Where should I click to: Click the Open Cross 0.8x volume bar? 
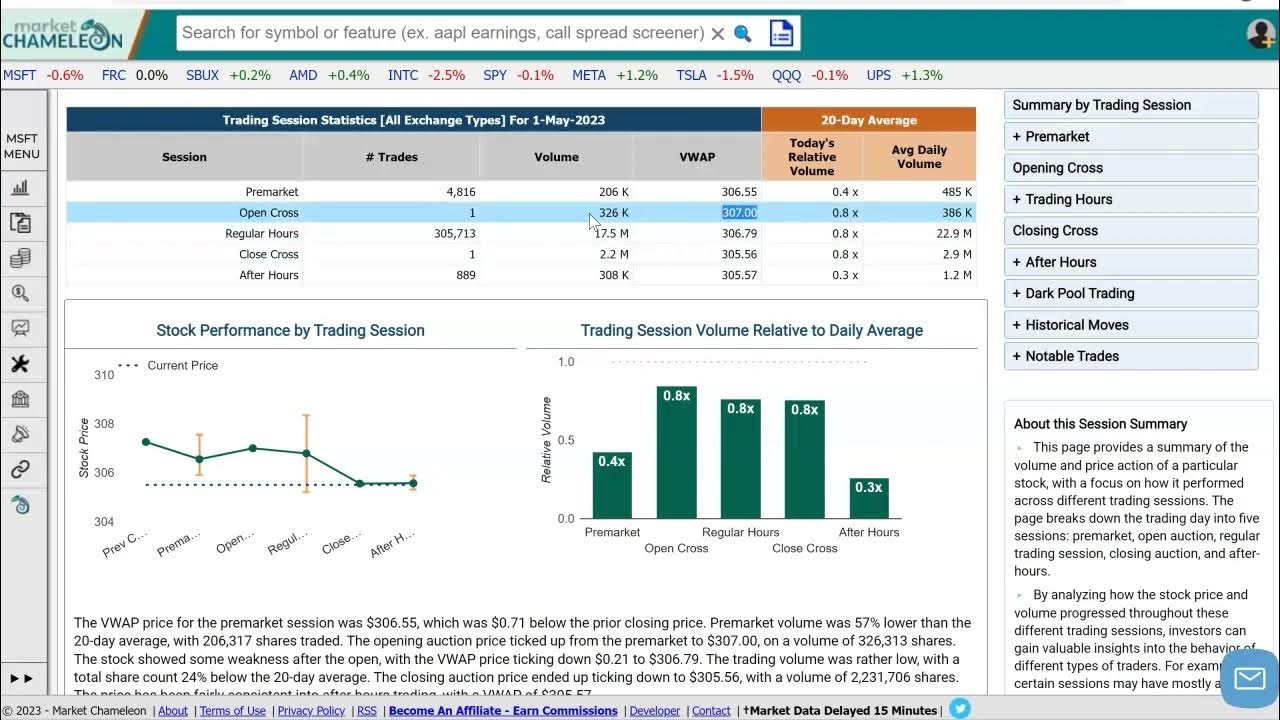coord(676,452)
